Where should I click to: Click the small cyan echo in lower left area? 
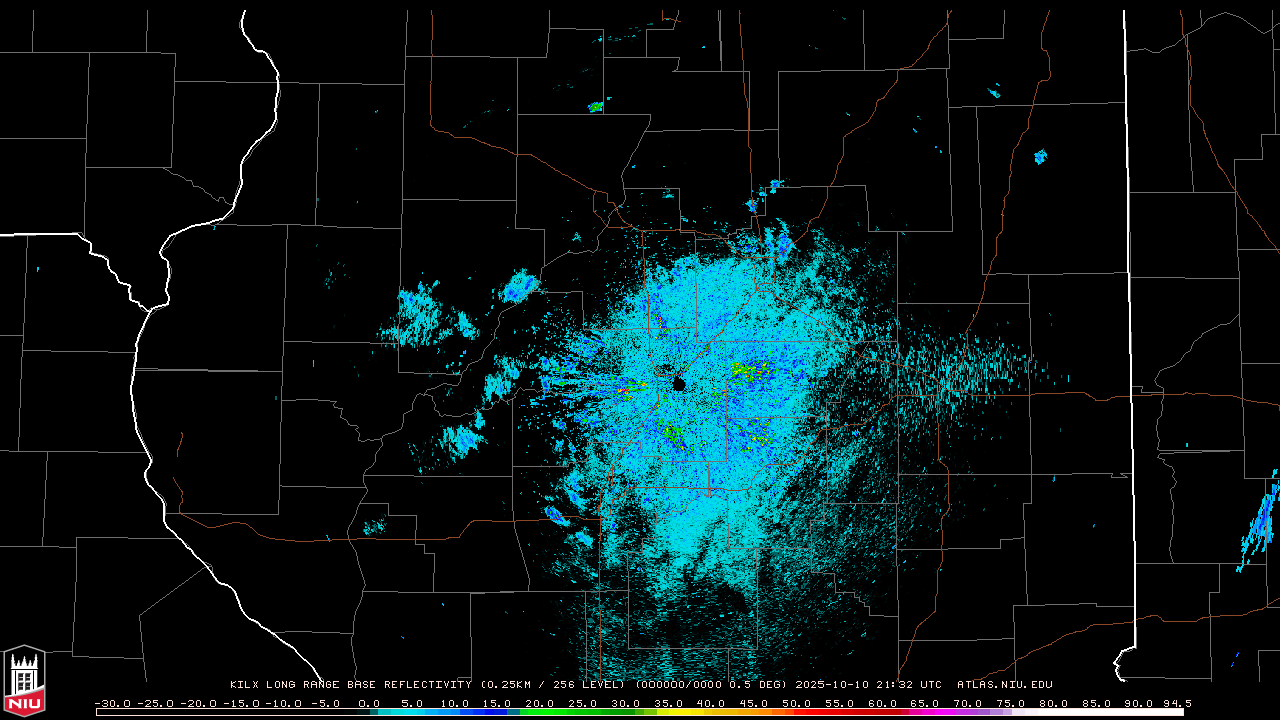click(374, 526)
